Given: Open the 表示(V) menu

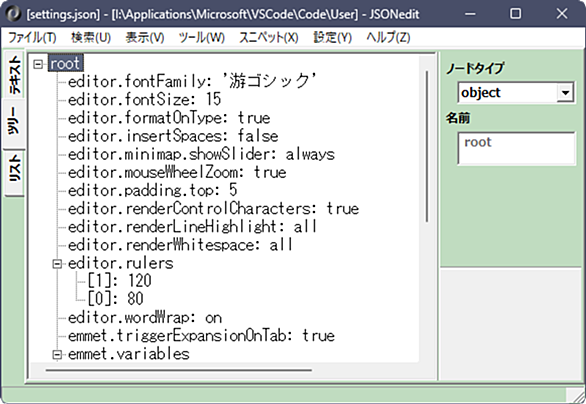Looking at the screenshot, I should point(145,37).
